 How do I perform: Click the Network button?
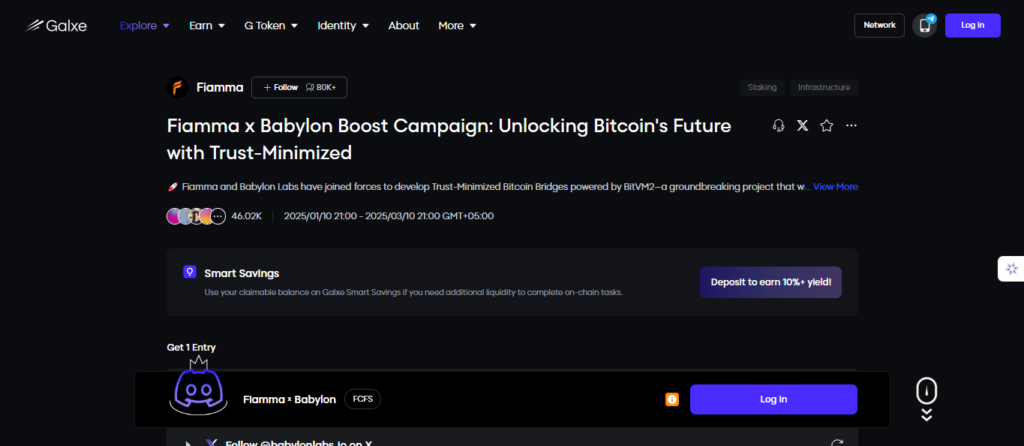[879, 25]
